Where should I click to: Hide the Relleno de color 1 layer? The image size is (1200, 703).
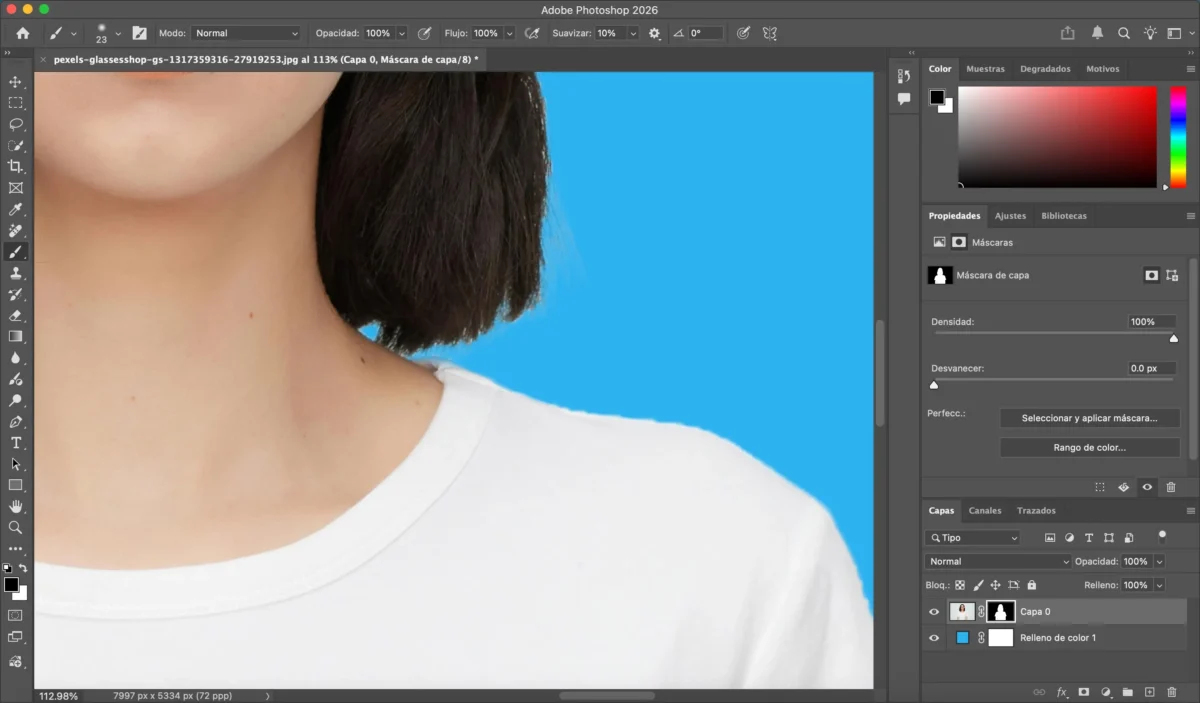tap(934, 638)
